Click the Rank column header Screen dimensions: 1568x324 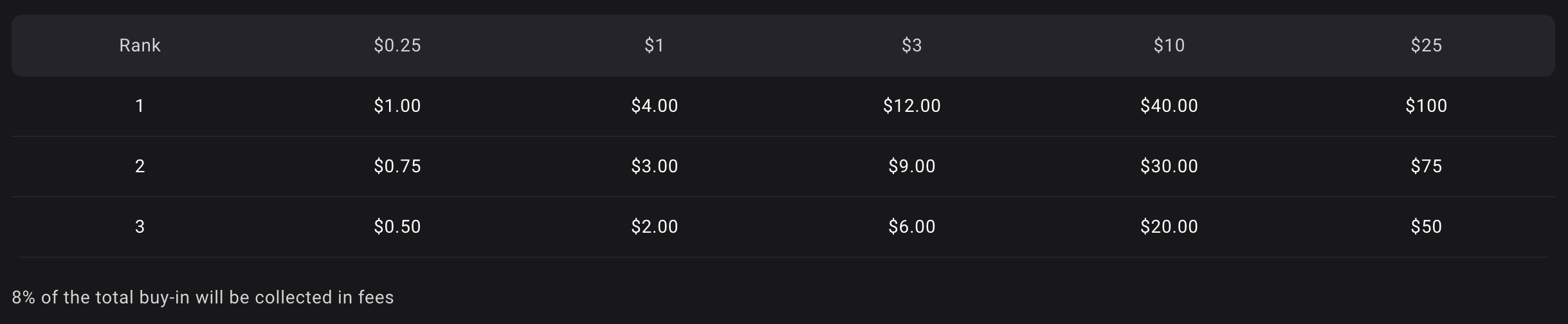tap(140, 46)
